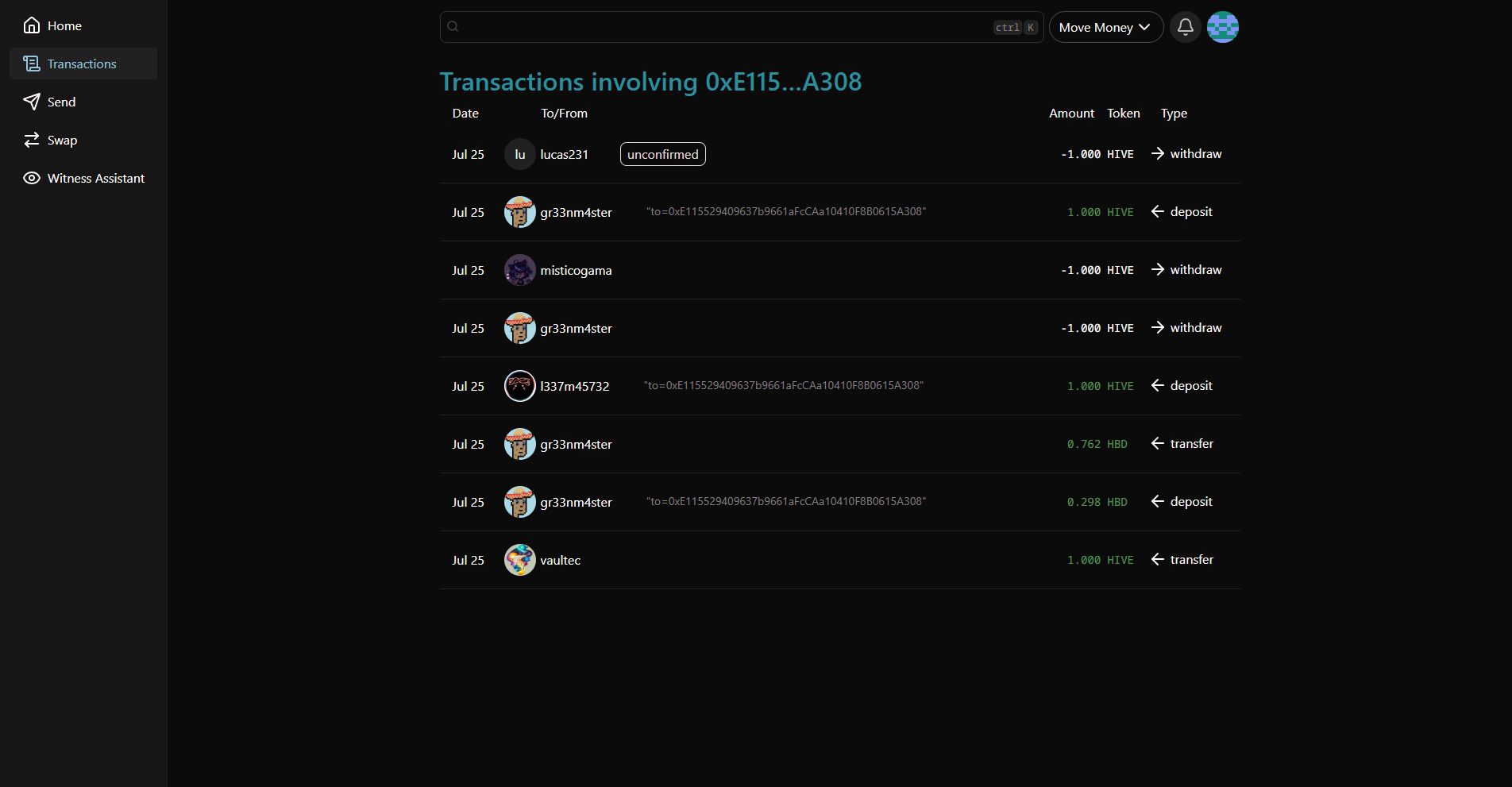Open the Witness Assistant menu item
1512x787 pixels.
pyautogui.click(x=96, y=178)
